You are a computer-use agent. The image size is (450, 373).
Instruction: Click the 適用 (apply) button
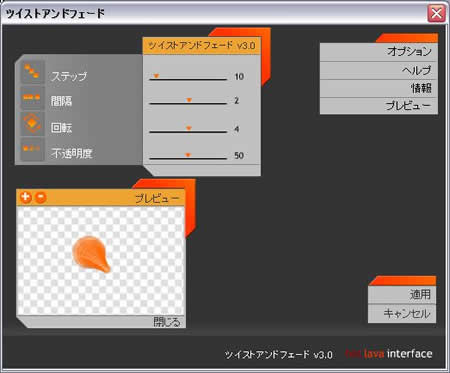tap(402, 295)
